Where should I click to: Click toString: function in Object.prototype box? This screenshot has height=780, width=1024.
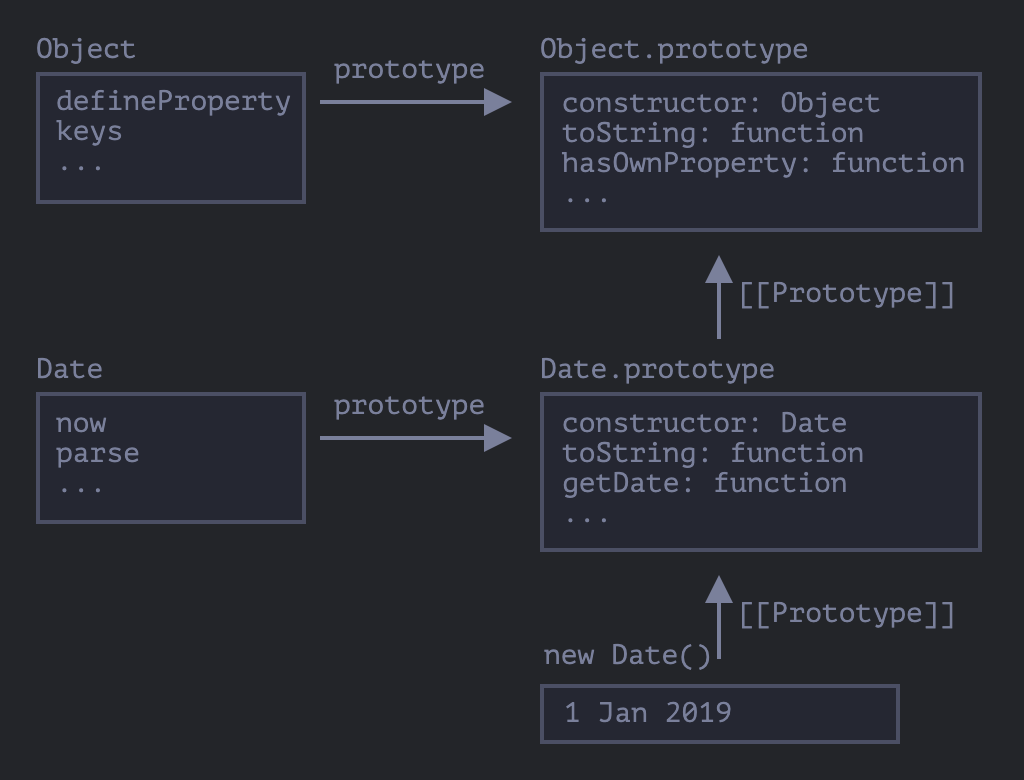tap(712, 133)
